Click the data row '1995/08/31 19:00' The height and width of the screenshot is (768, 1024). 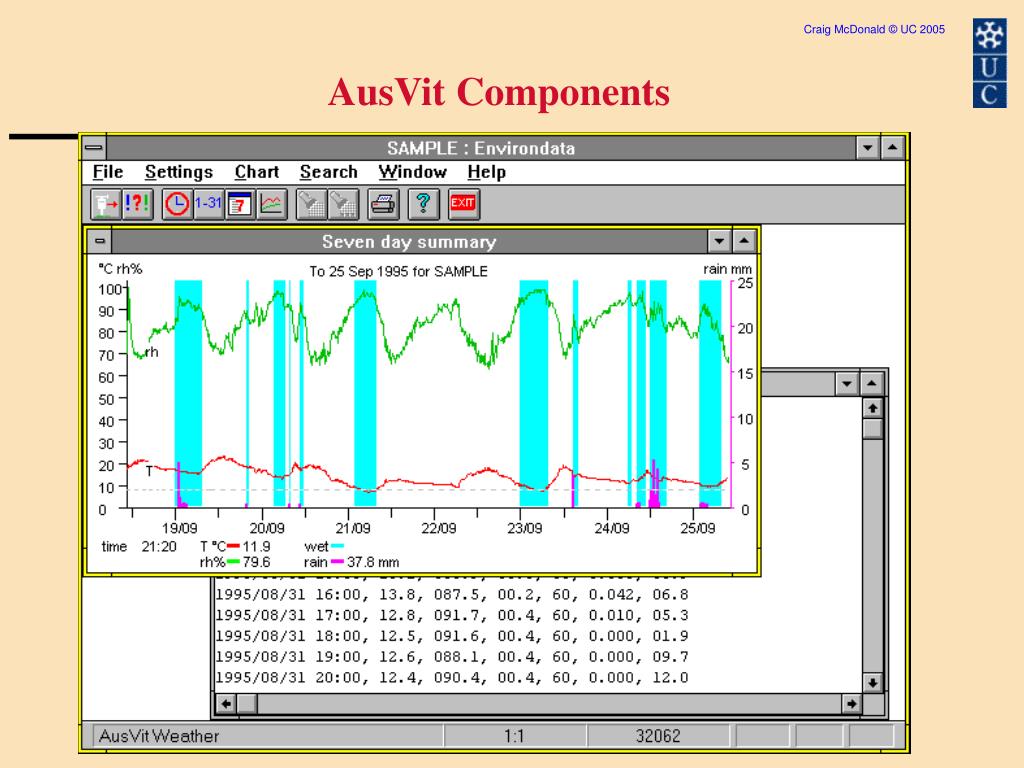tap(451, 657)
